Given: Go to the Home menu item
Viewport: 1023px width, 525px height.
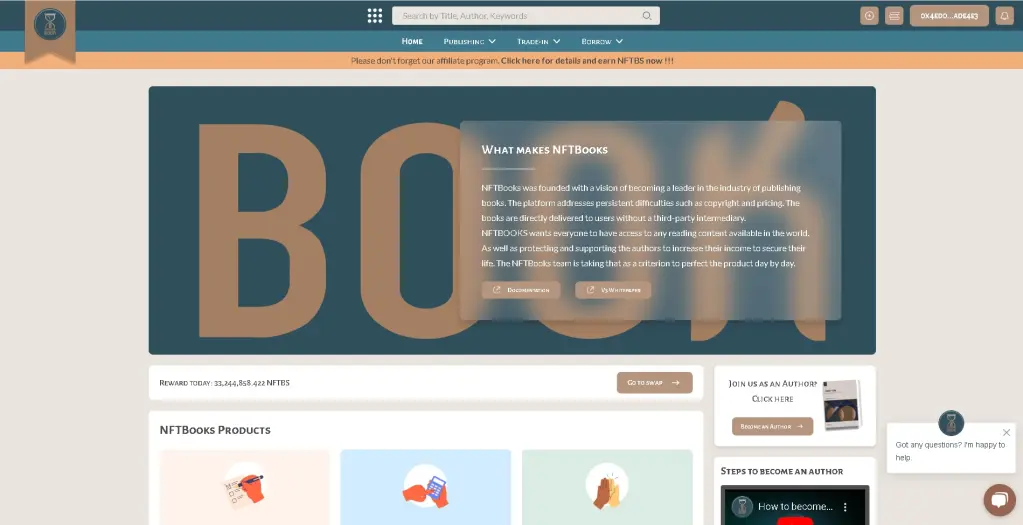Looking at the screenshot, I should (x=412, y=41).
